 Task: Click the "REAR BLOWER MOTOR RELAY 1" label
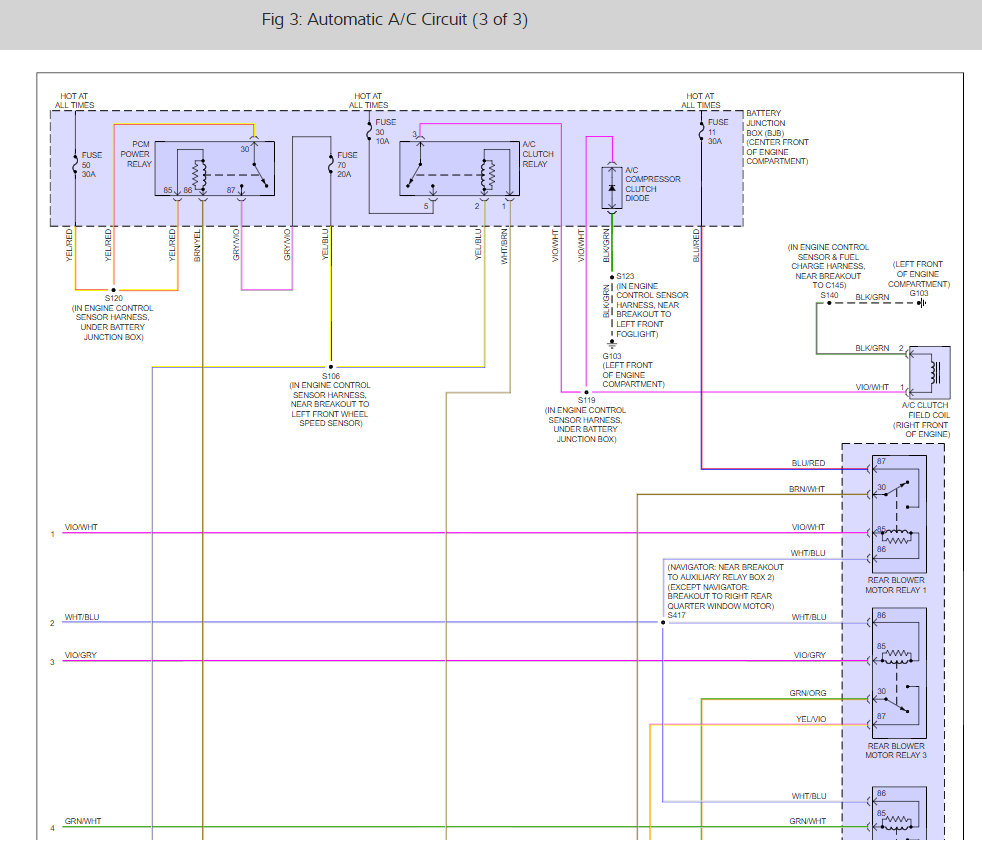[x=896, y=585]
